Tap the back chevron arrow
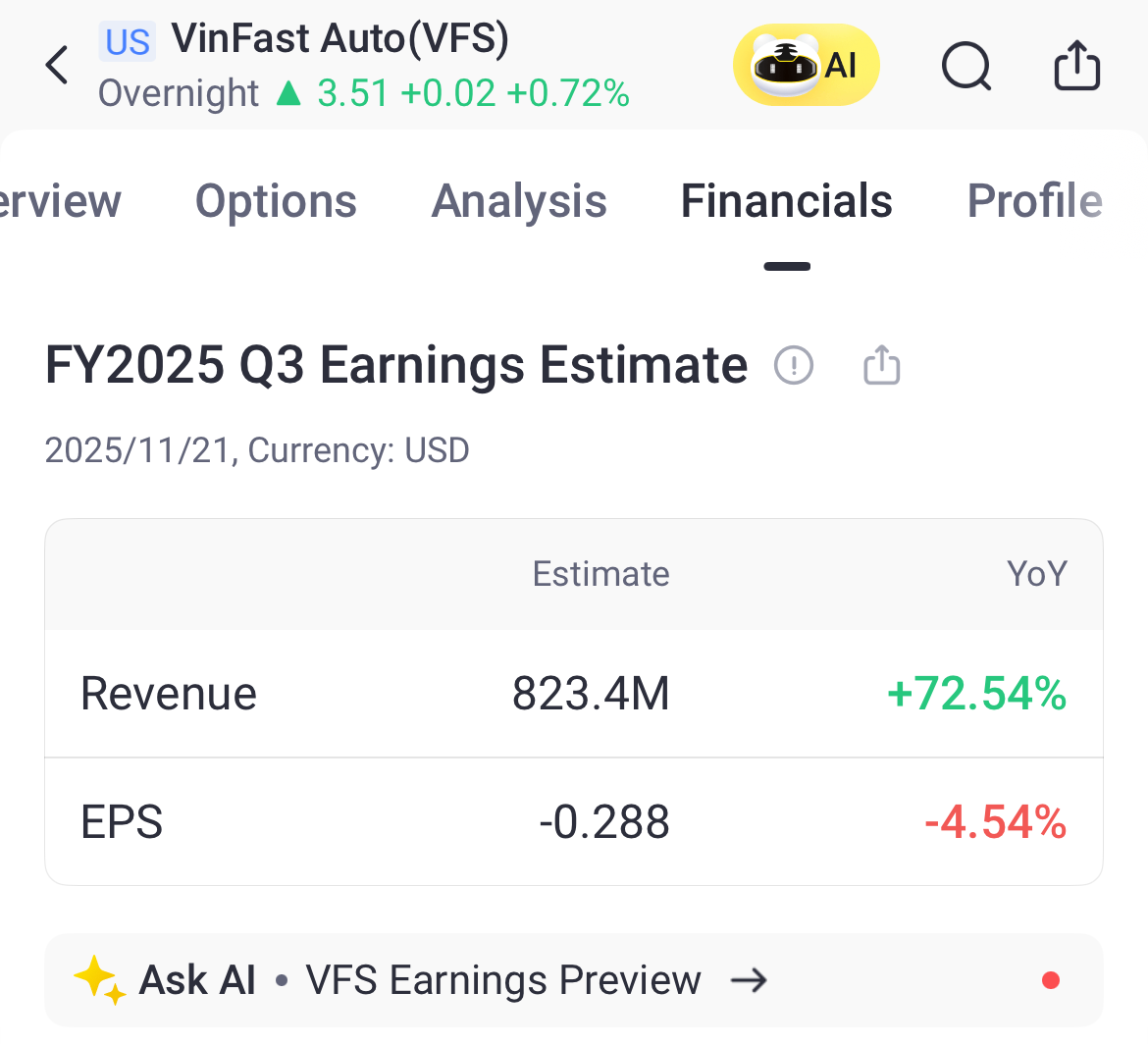The height and width of the screenshot is (1044, 1148). [x=58, y=66]
